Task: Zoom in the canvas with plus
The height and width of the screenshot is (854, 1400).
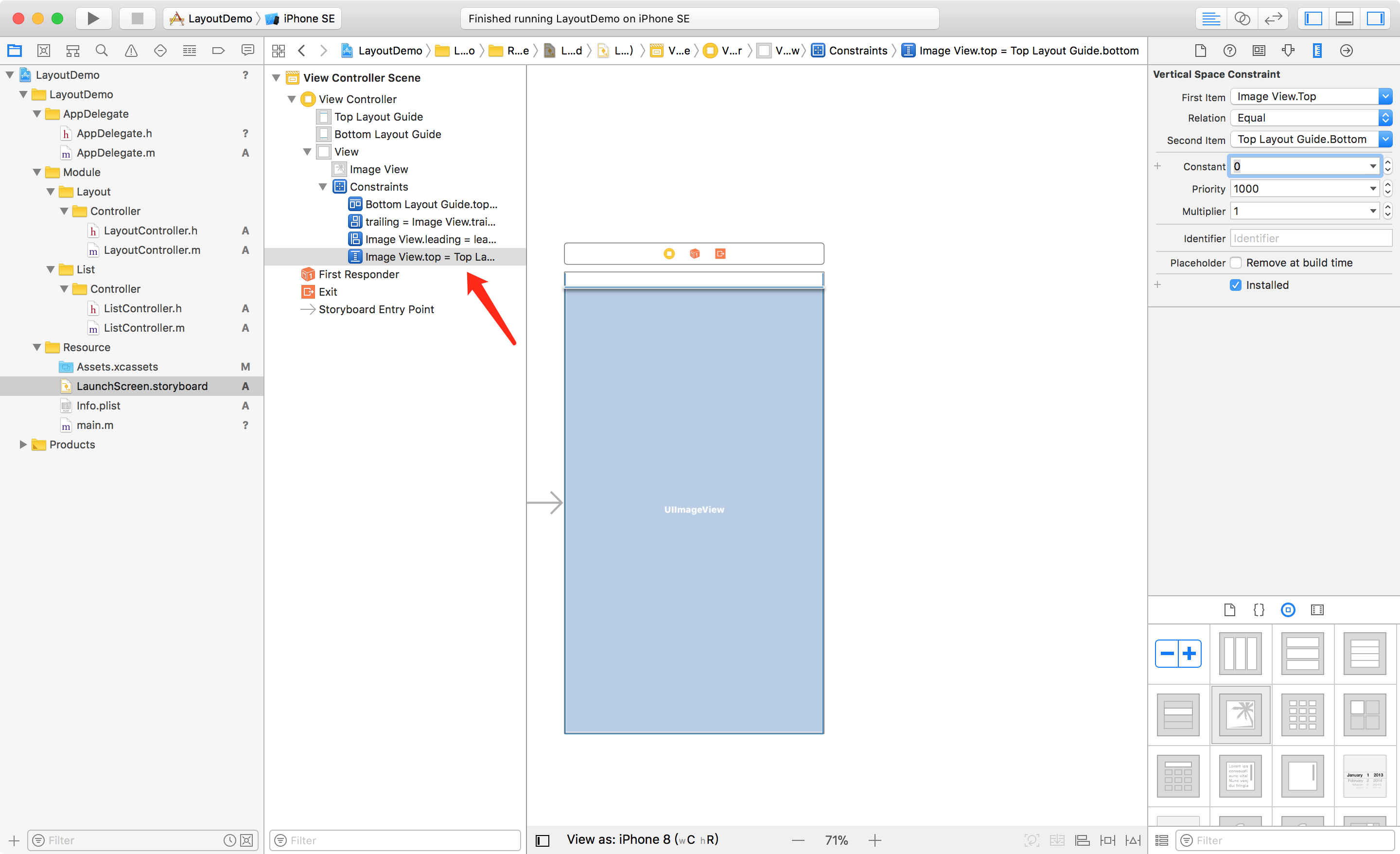Action: coord(875,840)
